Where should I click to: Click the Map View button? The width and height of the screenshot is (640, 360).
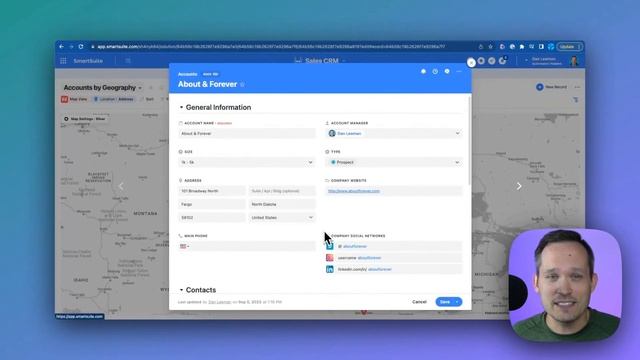(x=74, y=99)
